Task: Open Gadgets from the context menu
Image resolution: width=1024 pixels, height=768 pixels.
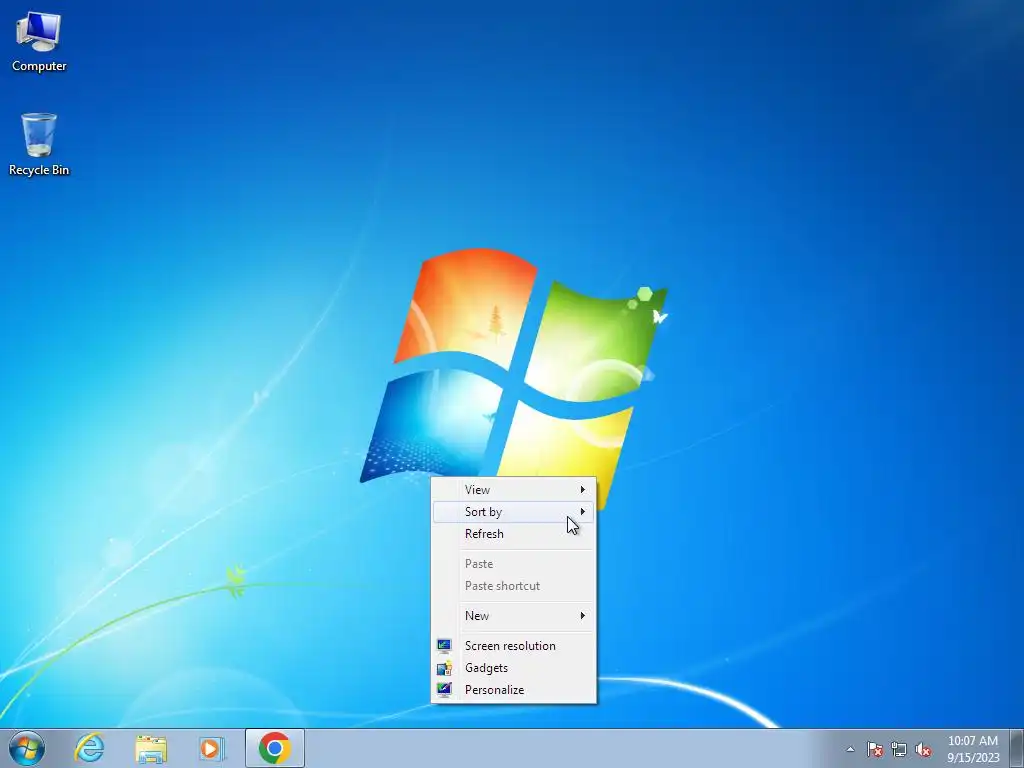Action: tap(513, 668)
